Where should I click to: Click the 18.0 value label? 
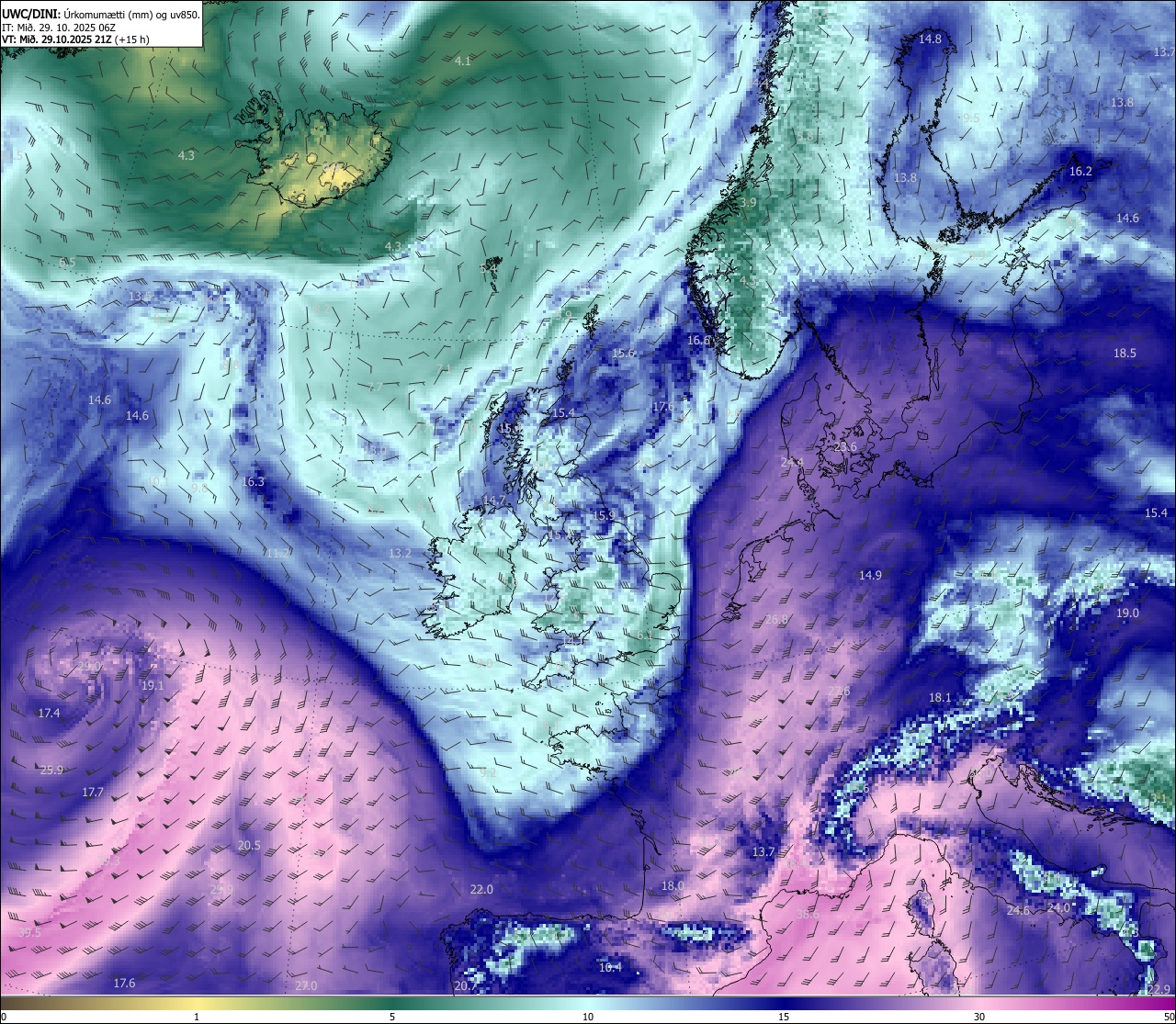pos(673,886)
